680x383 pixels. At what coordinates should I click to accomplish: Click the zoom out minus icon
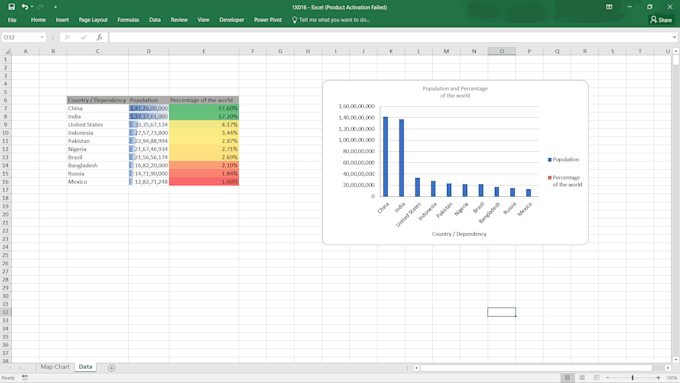tap(607, 378)
